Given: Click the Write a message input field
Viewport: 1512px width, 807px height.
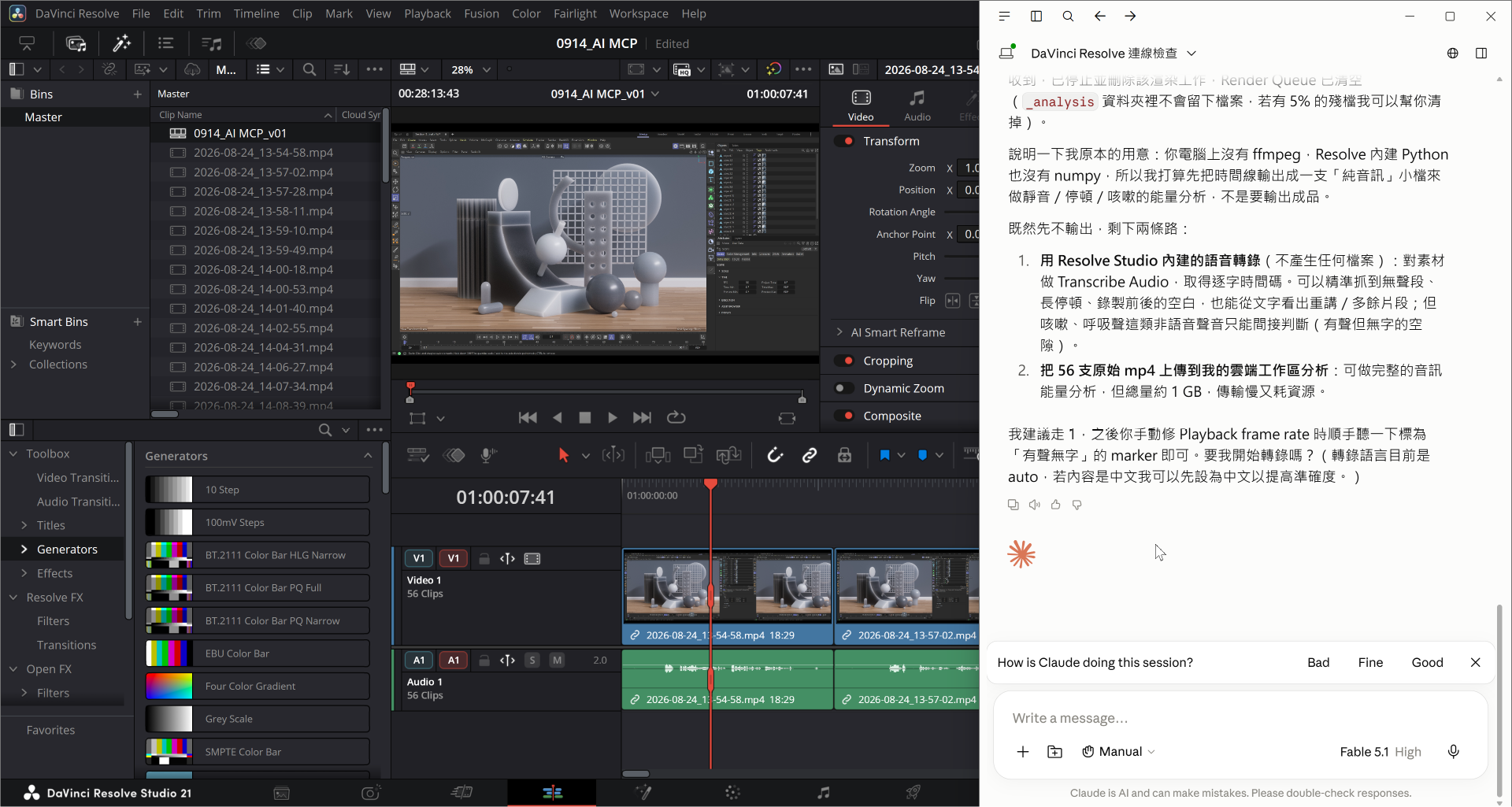Looking at the screenshot, I should click(x=1240, y=718).
